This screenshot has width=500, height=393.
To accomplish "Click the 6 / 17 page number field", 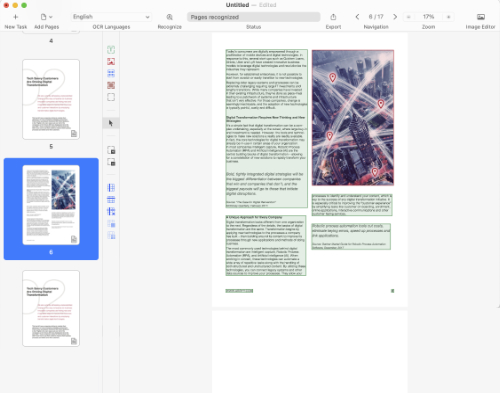I will [376, 17].
